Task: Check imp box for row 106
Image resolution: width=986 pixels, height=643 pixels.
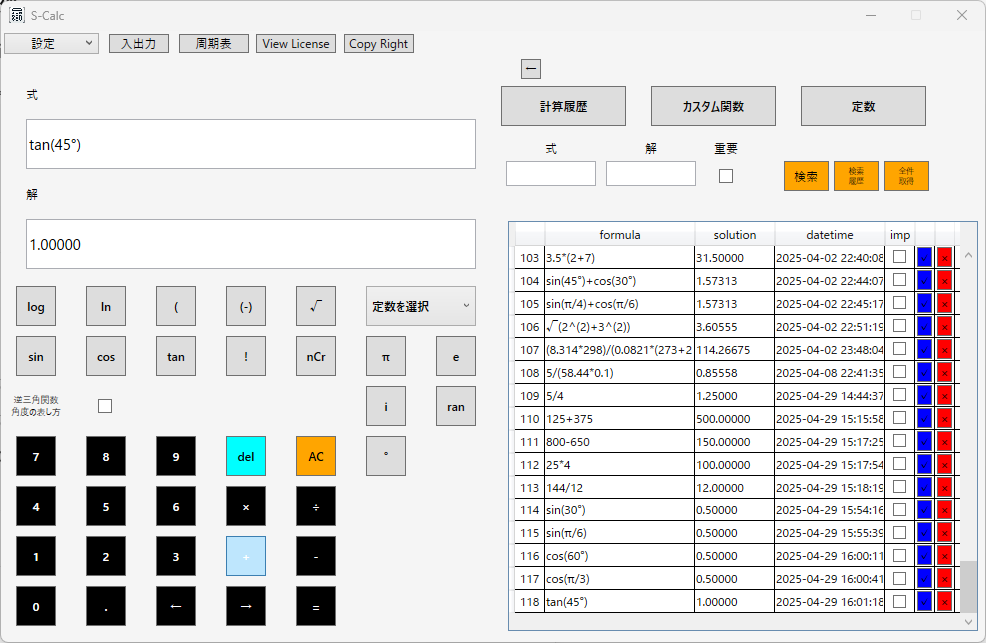Action: 900,326
